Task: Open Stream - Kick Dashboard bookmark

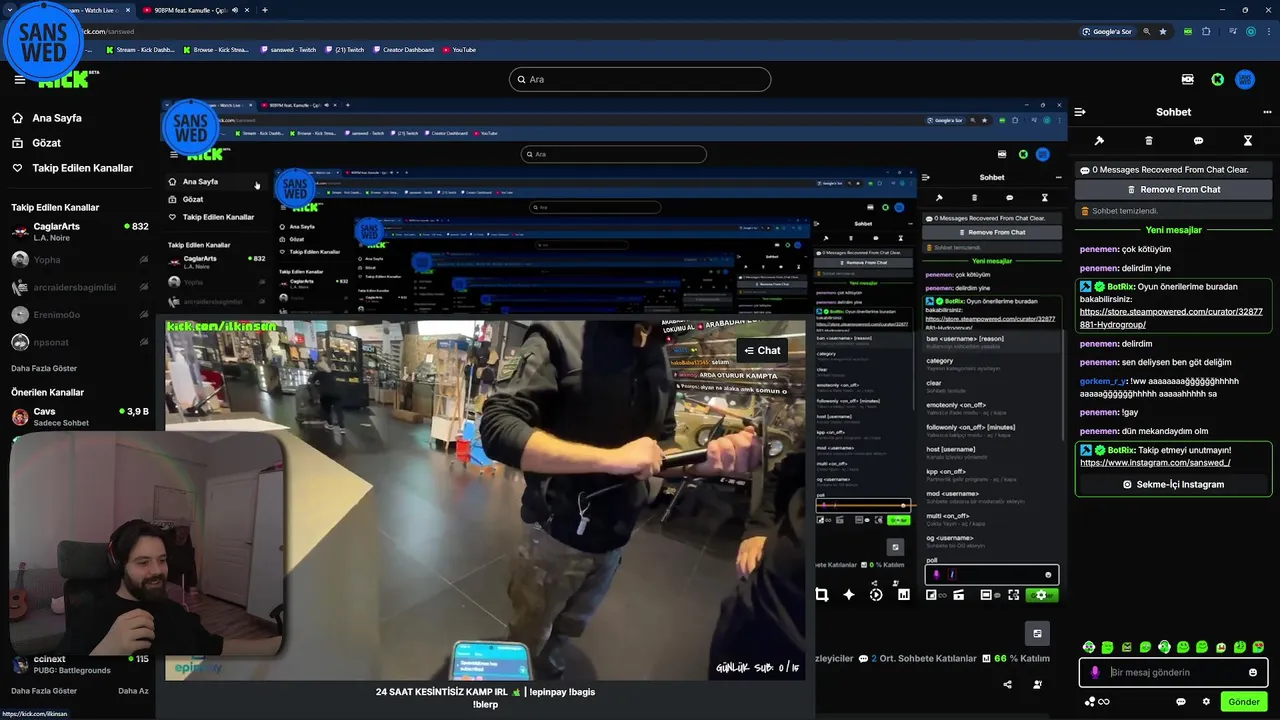Action: pyautogui.click(x=139, y=50)
